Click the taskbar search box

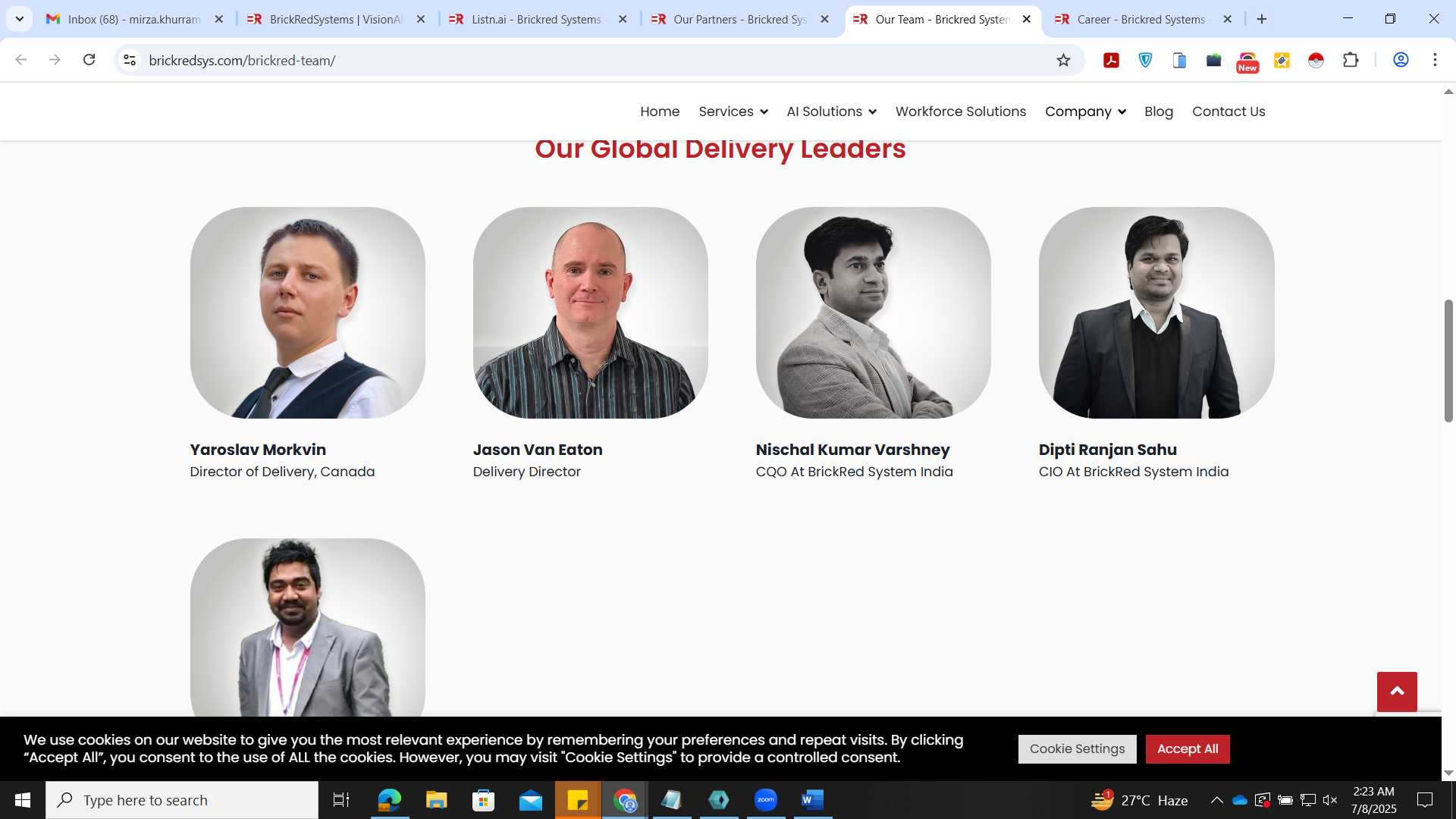pyautogui.click(x=182, y=800)
